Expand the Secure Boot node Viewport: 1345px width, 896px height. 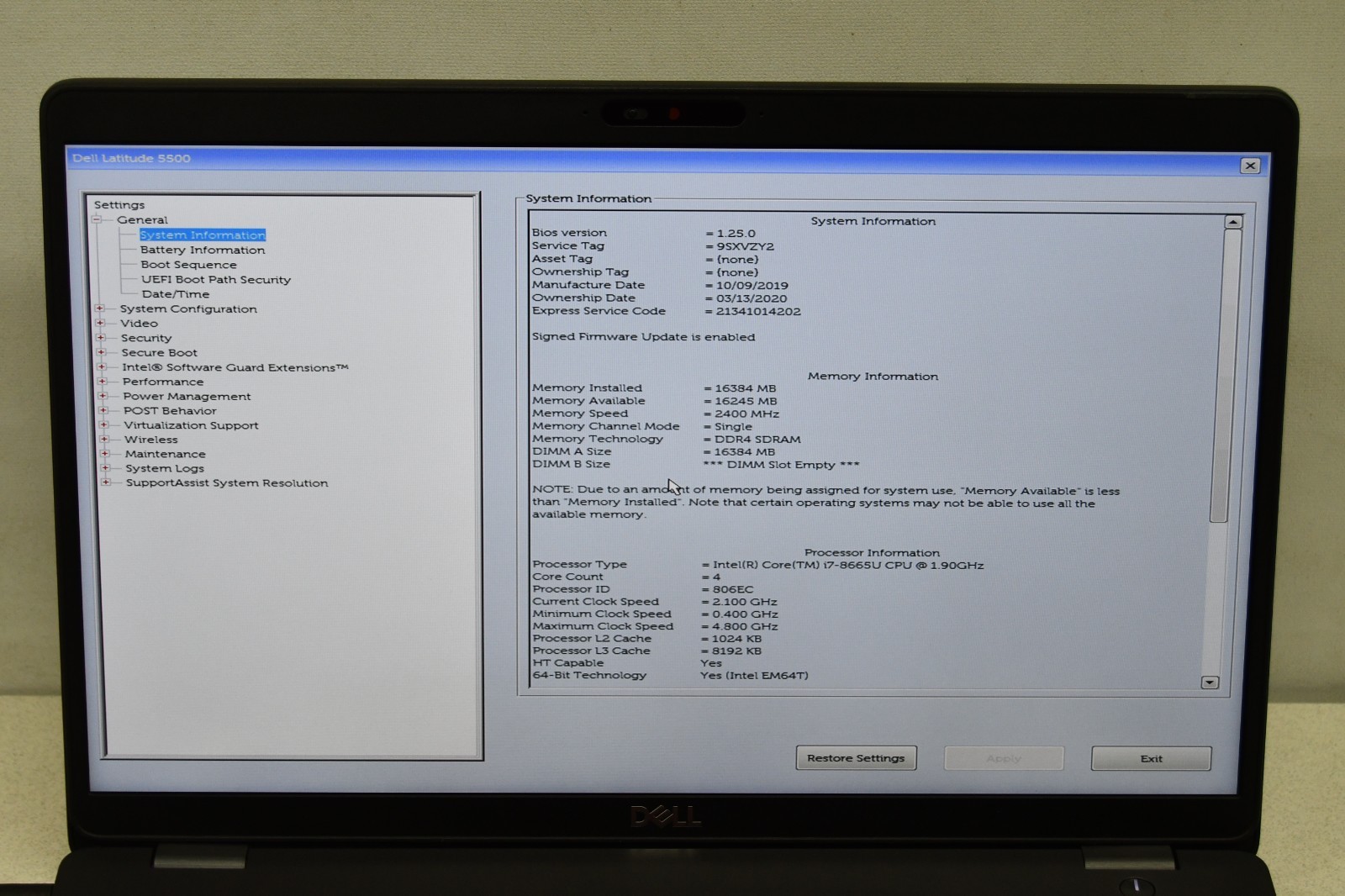101,352
